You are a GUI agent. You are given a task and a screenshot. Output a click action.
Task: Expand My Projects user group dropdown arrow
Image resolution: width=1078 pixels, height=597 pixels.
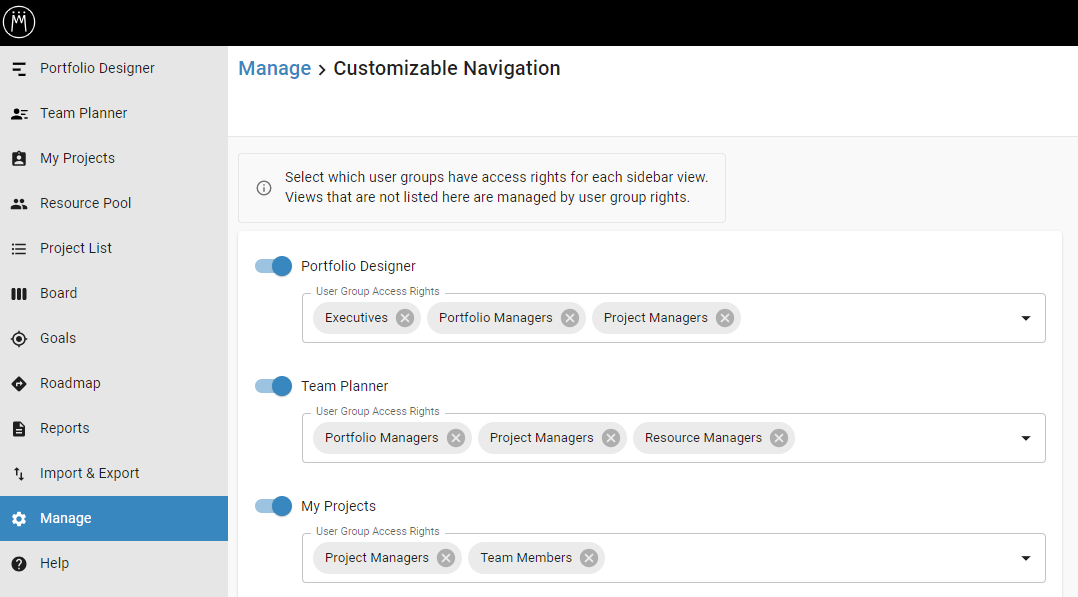(1026, 558)
